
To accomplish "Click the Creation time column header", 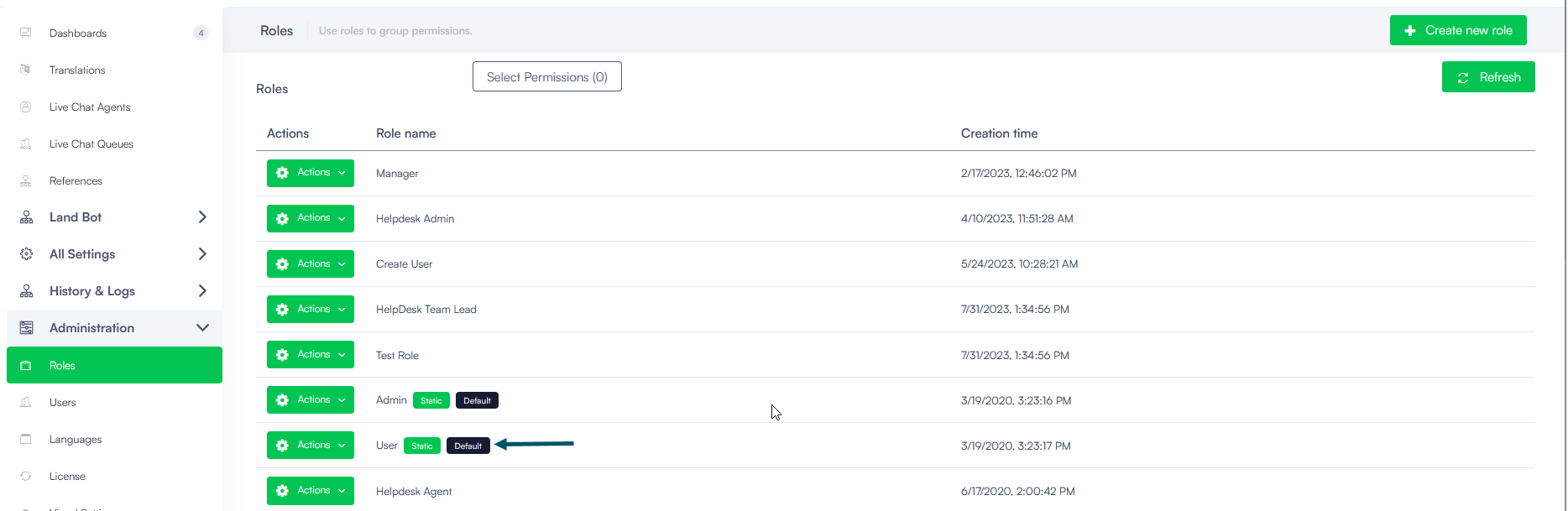I will pos(999,133).
